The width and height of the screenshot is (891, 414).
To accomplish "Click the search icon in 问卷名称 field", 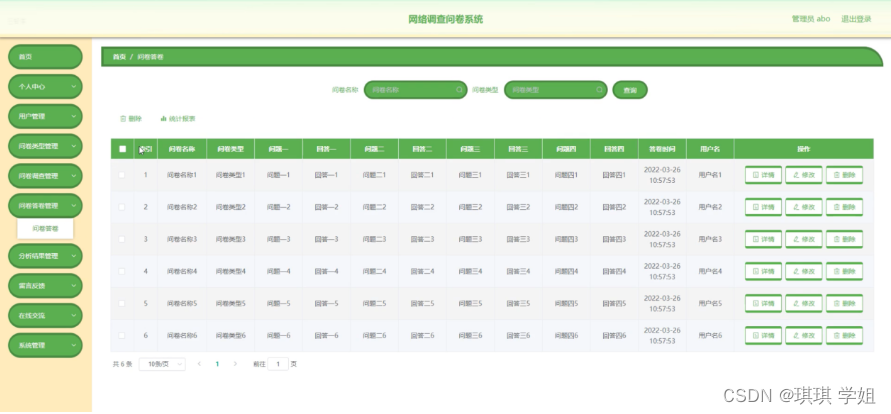I will point(459,90).
